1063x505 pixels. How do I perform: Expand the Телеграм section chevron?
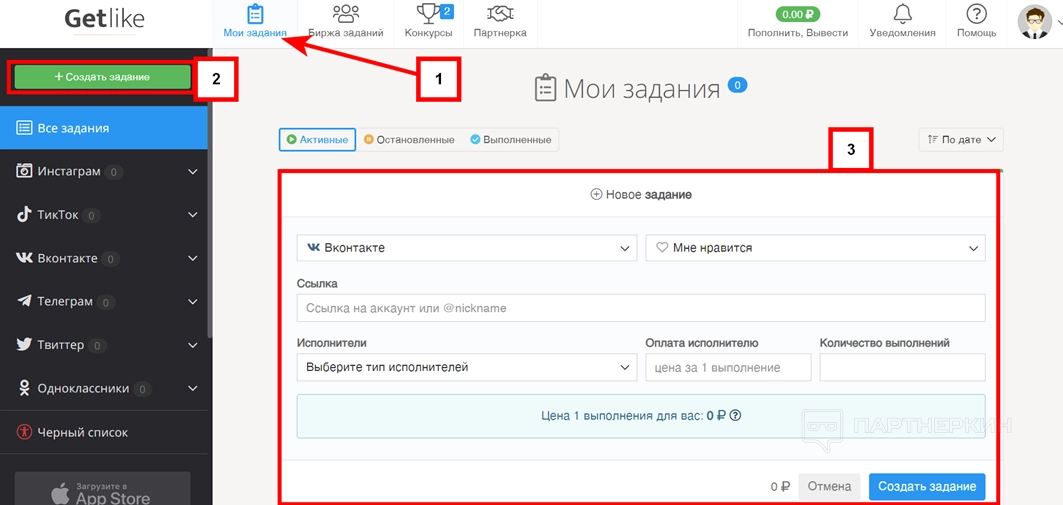pos(193,302)
